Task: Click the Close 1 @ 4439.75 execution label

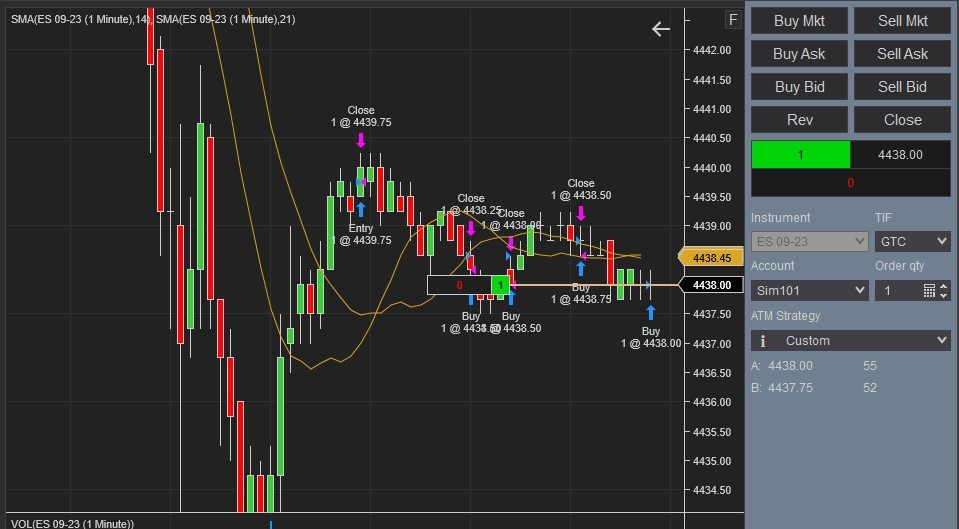Action: point(361,116)
